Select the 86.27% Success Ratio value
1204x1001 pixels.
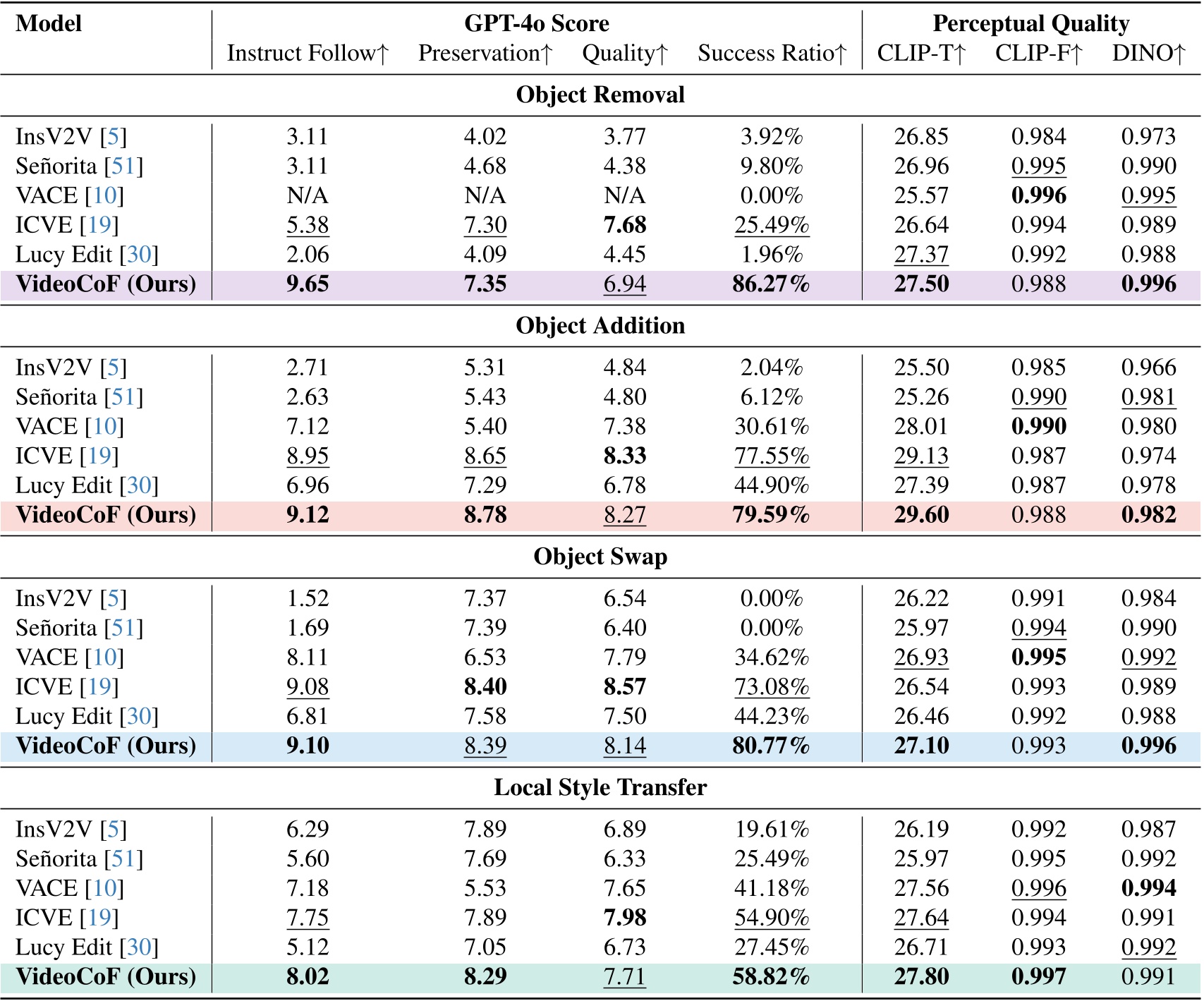coord(771,284)
